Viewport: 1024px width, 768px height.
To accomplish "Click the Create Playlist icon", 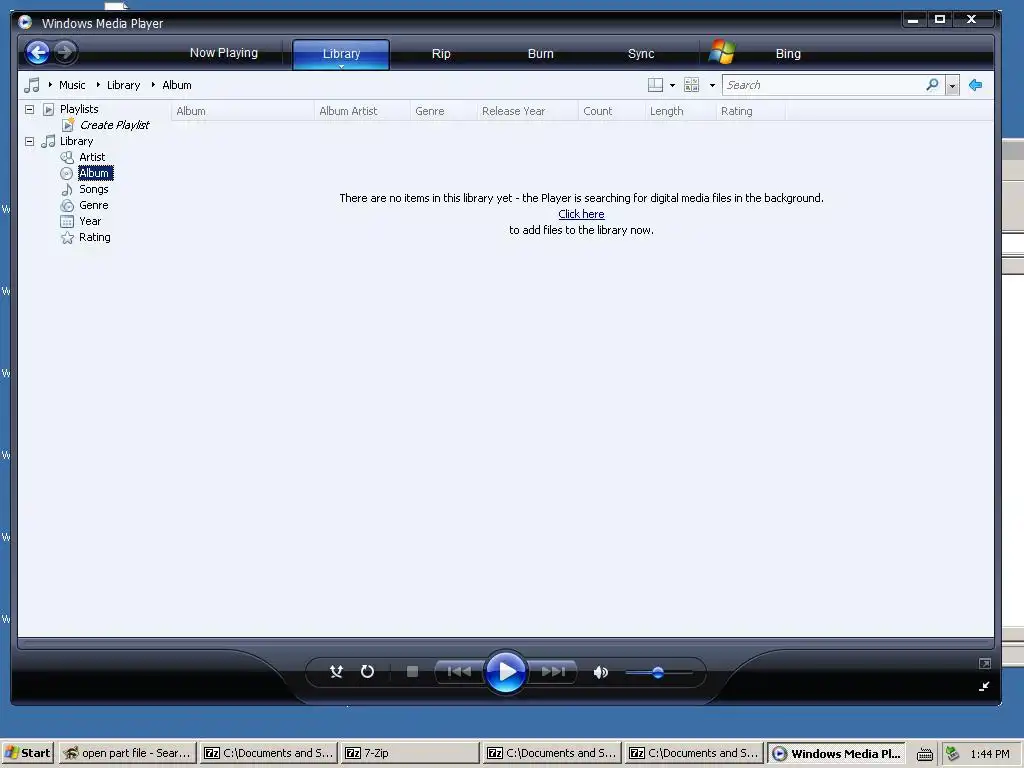I will tap(68, 125).
